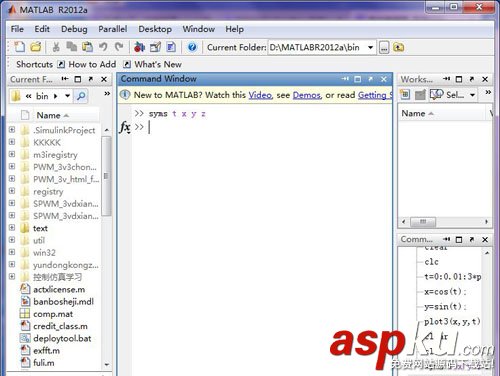Sort Workspace by Name column
This screenshot has height=376, width=500.
418,113
